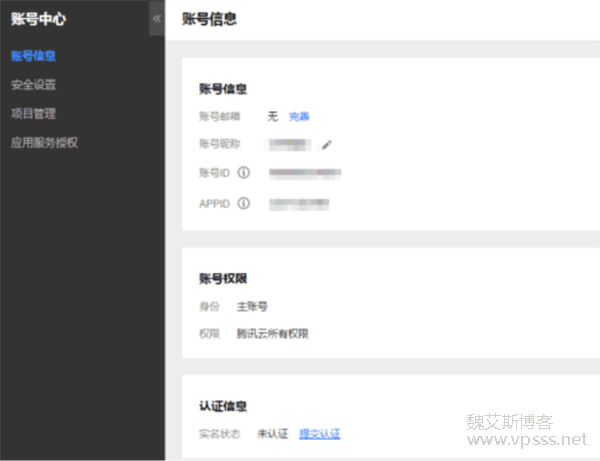600x461 pixels.
Task: Click the pencil icon to edit 账号昵称
Action: [327, 145]
